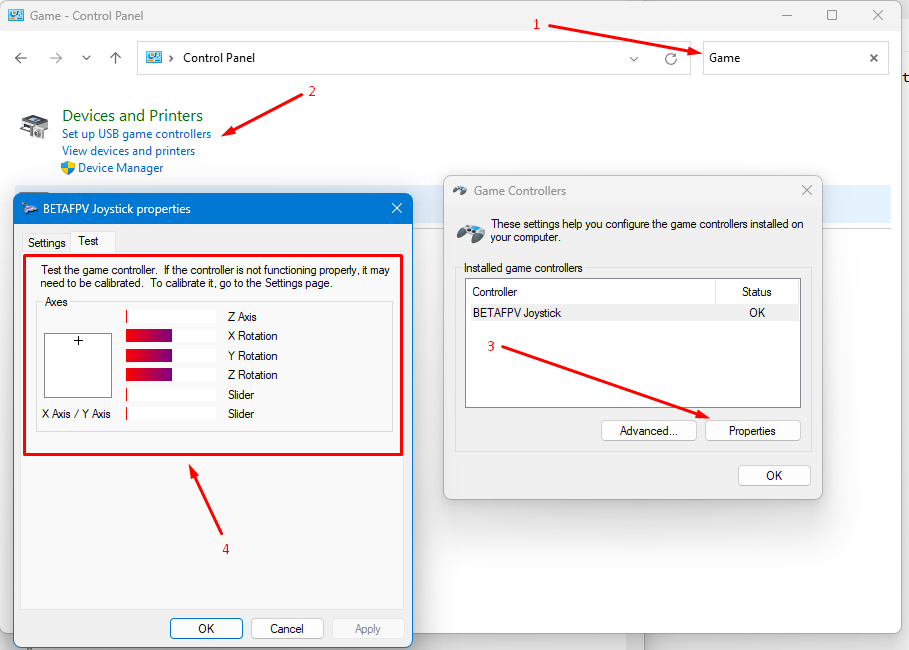Close the BETAFPV Joystick properties dialog
The width and height of the screenshot is (909, 650).
click(x=397, y=208)
